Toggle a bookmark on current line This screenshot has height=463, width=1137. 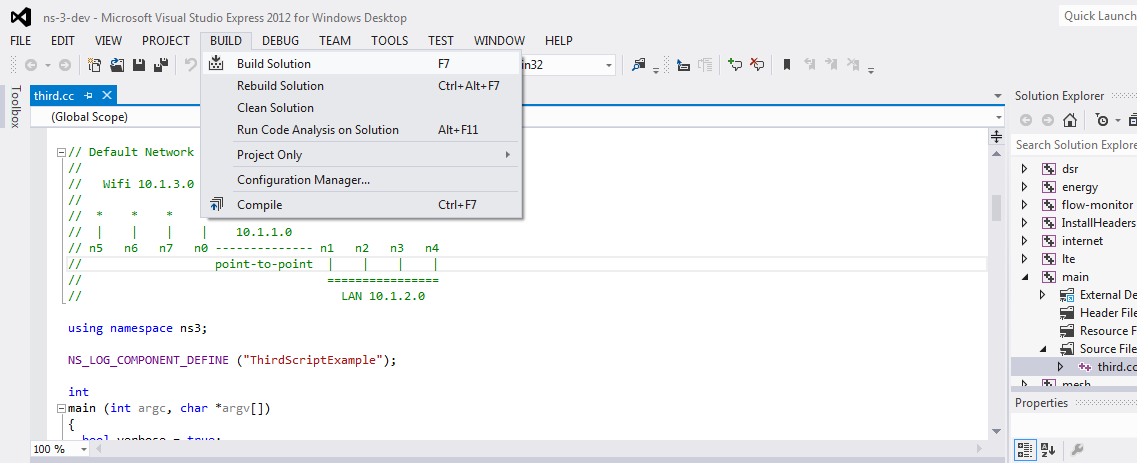coord(787,65)
